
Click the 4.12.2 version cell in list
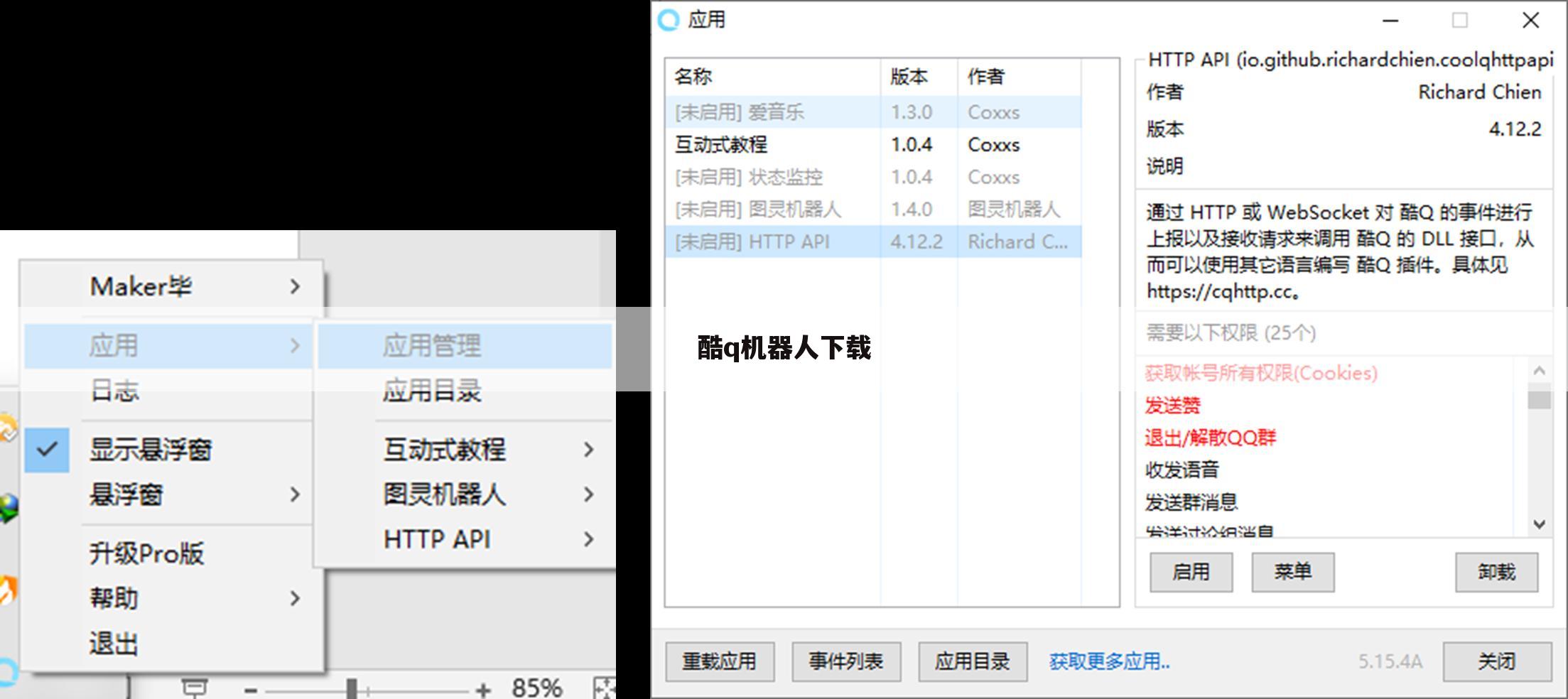917,242
